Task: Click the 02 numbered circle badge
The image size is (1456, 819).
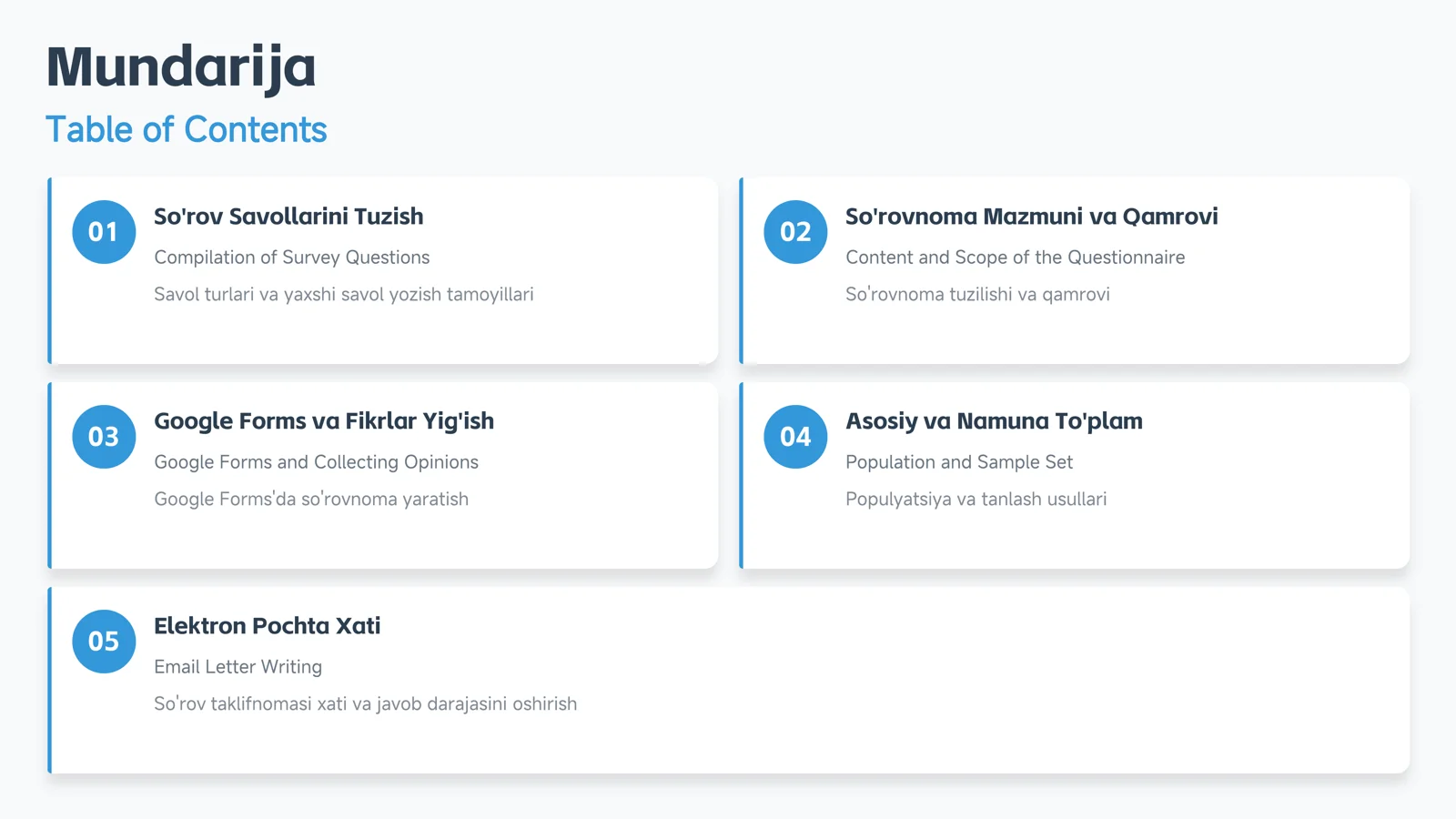Action: [x=795, y=232]
